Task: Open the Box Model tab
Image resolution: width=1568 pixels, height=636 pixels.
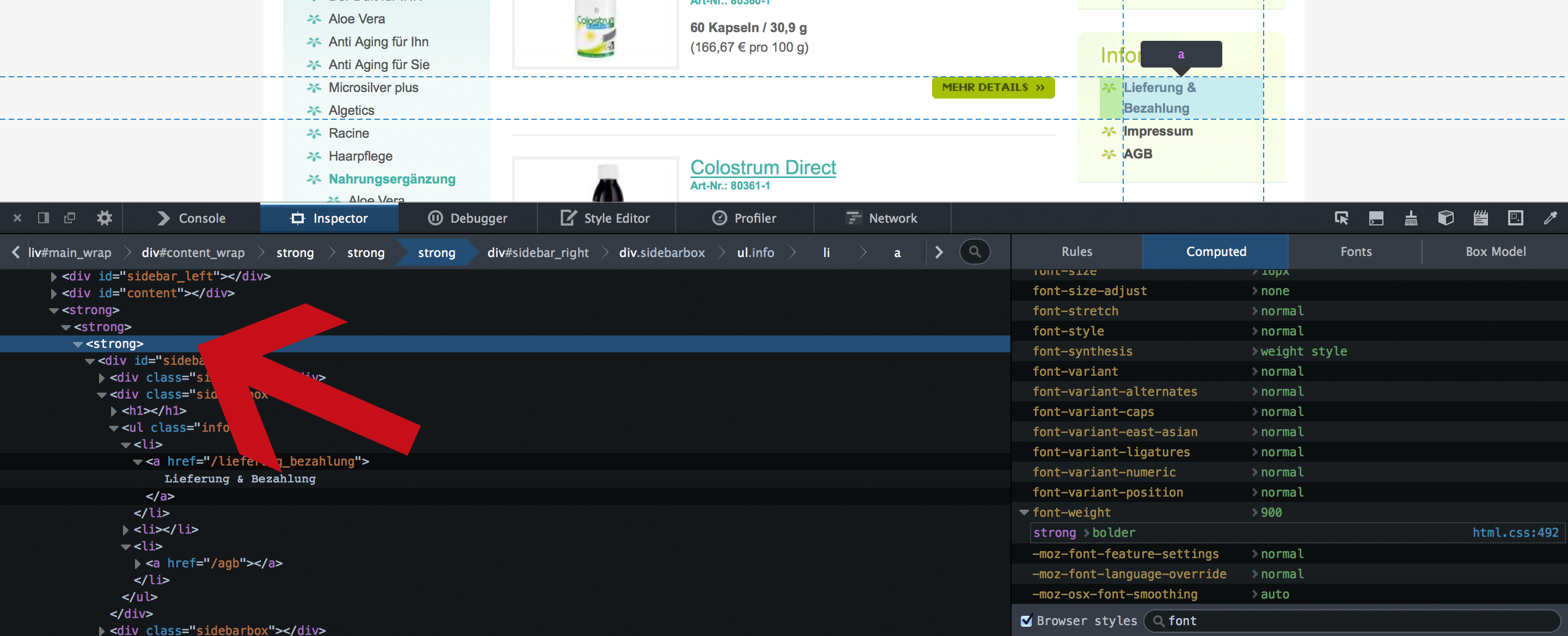Action: pos(1495,252)
